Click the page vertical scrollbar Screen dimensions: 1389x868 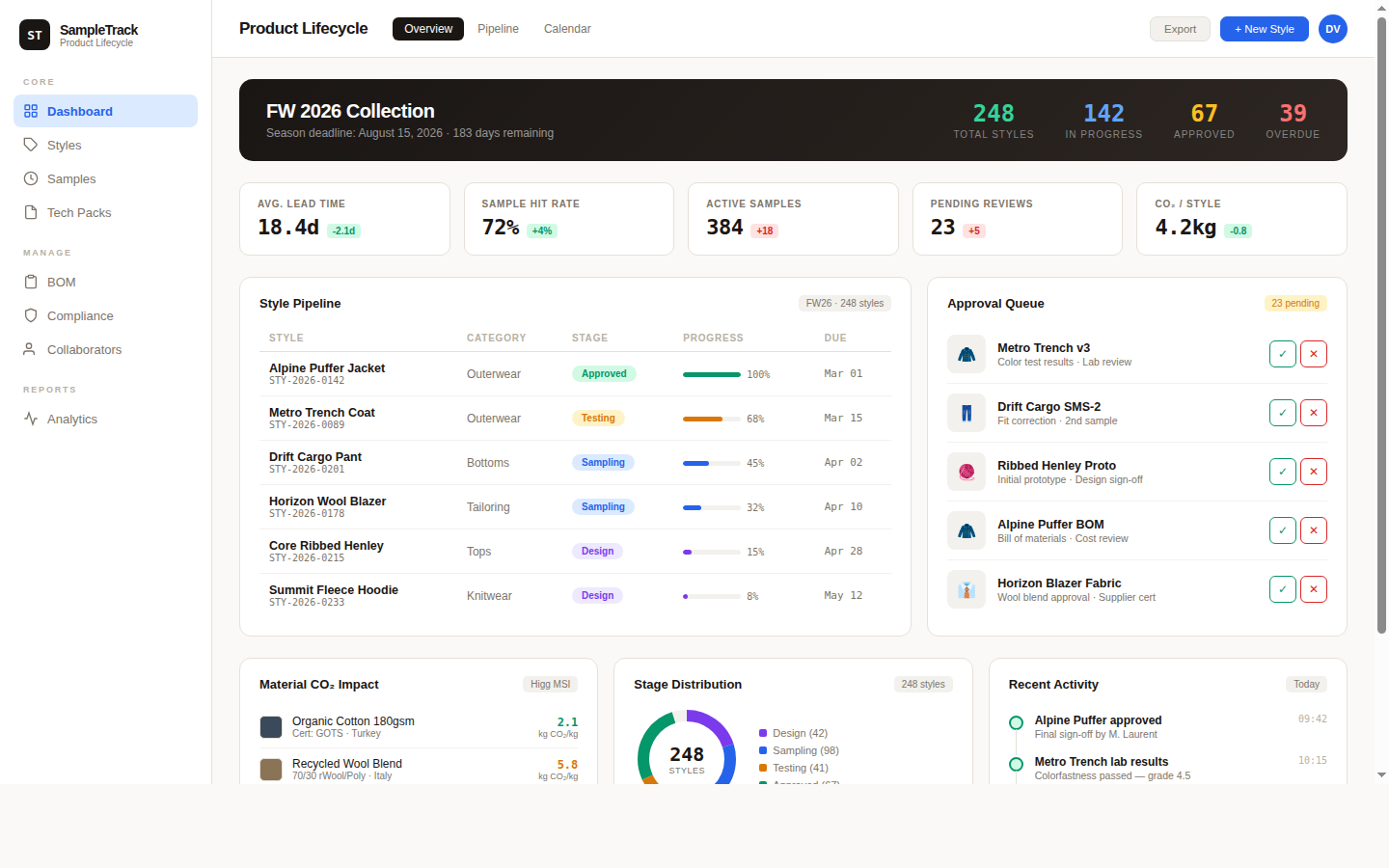click(1381, 326)
